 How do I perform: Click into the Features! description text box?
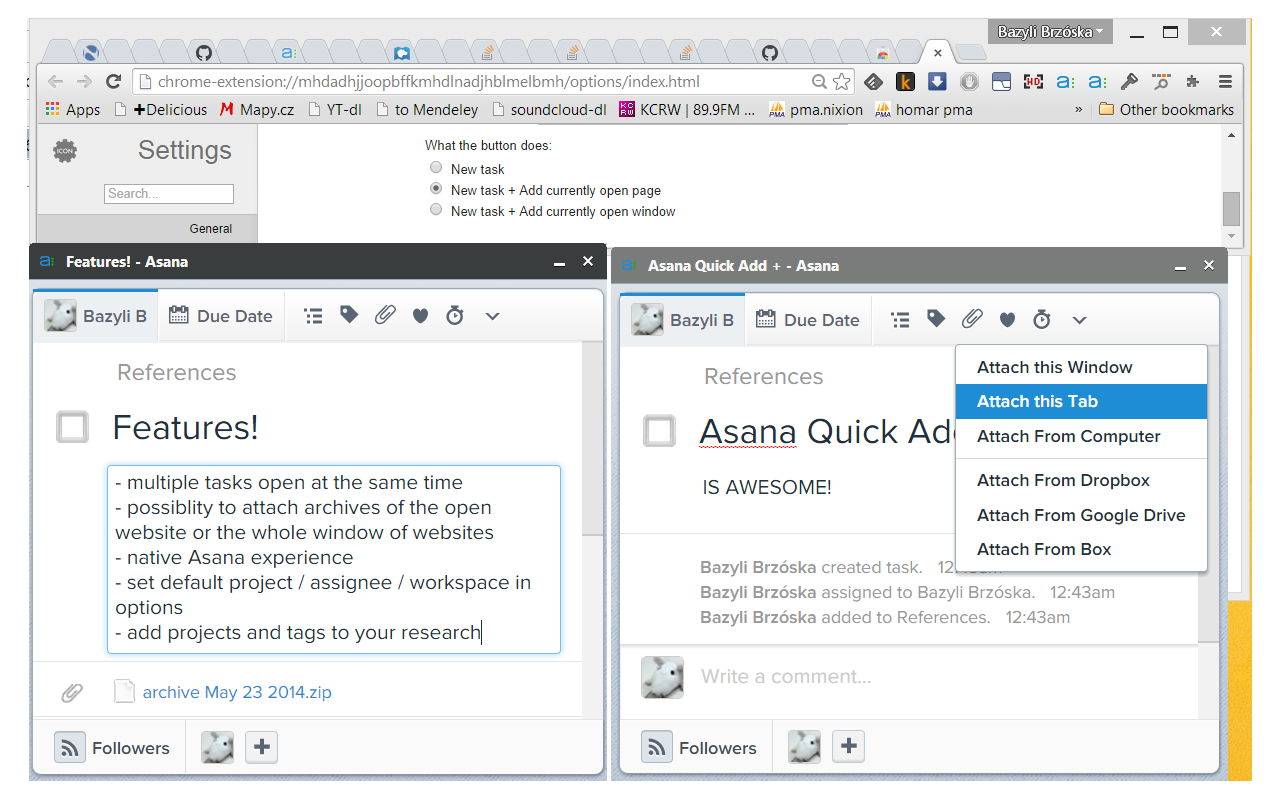(334, 559)
